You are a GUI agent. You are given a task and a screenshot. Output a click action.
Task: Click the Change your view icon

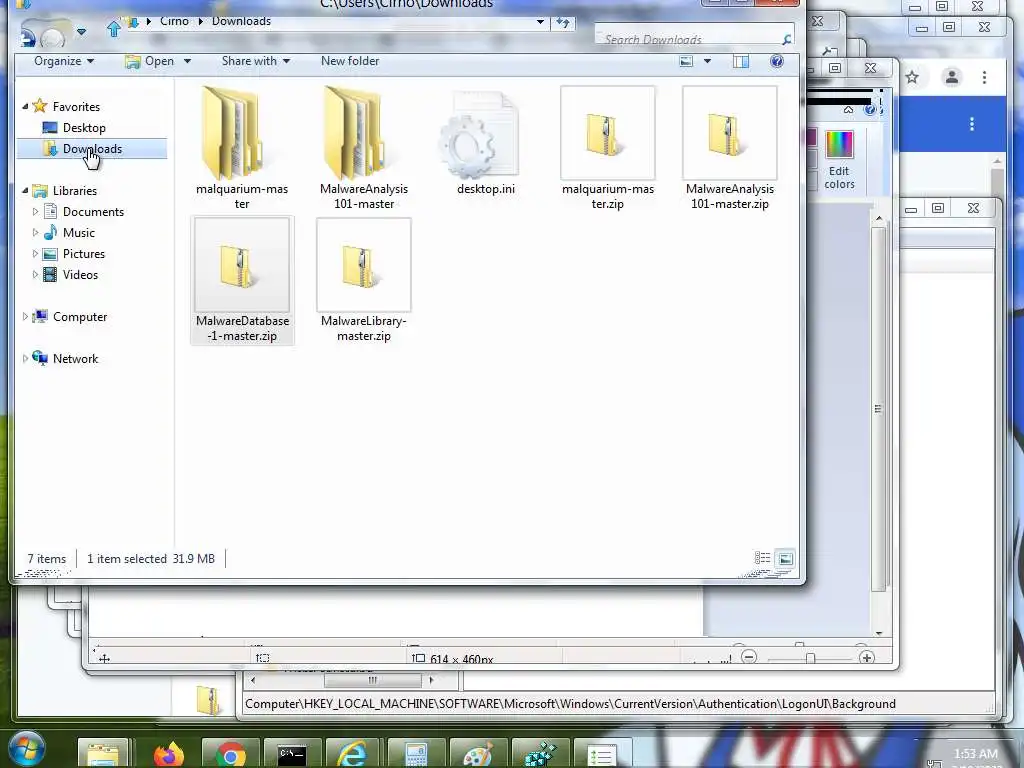click(686, 61)
